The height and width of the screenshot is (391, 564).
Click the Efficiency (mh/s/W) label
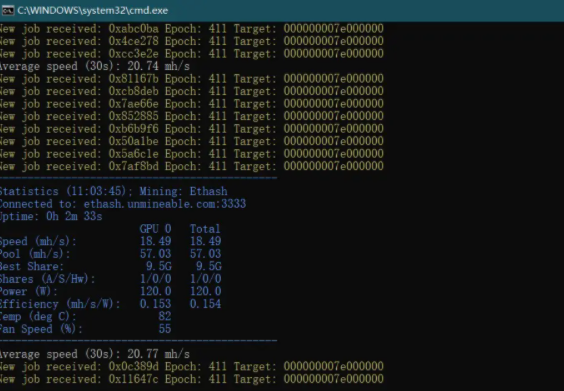click(60, 304)
